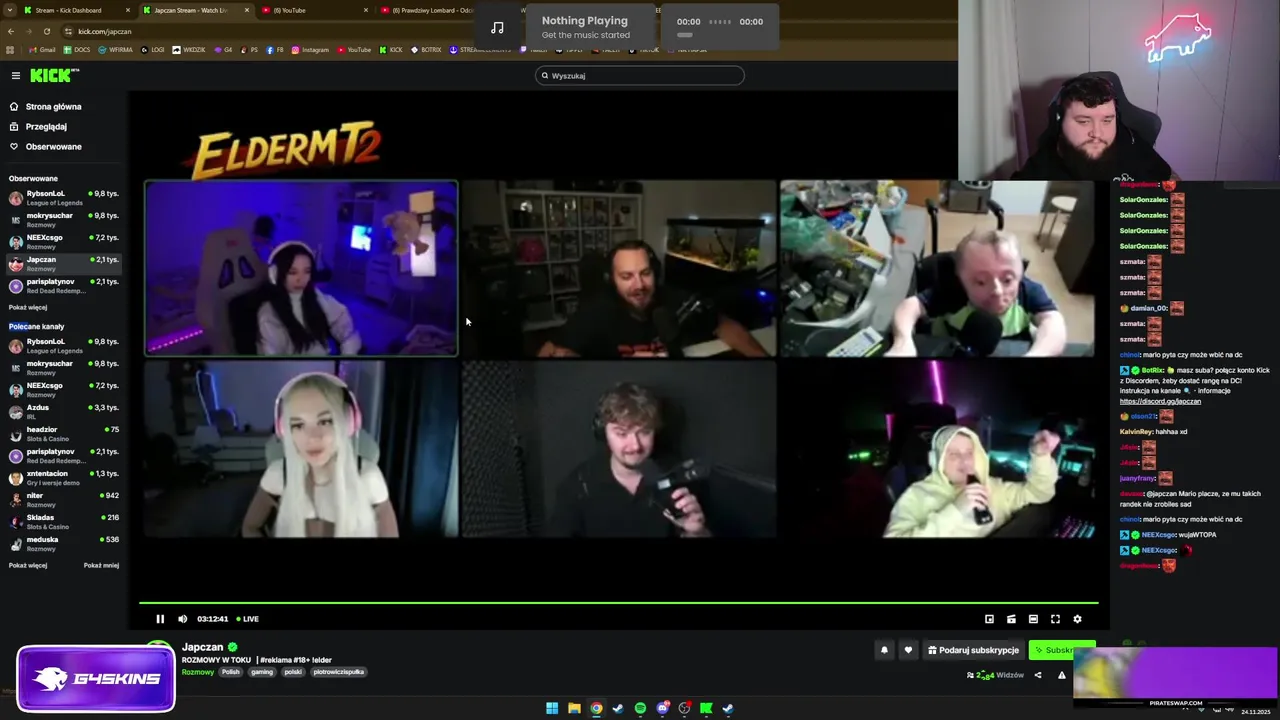Image resolution: width=1280 pixels, height=720 pixels.
Task: Select the gaming tag
Action: [x=262, y=672]
